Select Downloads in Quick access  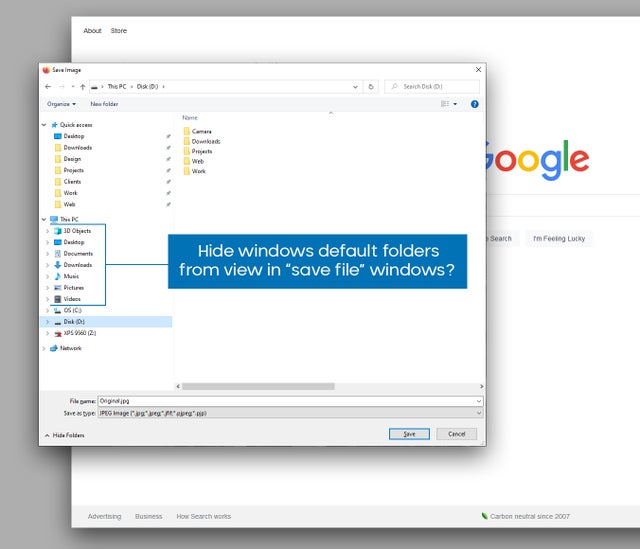click(78, 147)
